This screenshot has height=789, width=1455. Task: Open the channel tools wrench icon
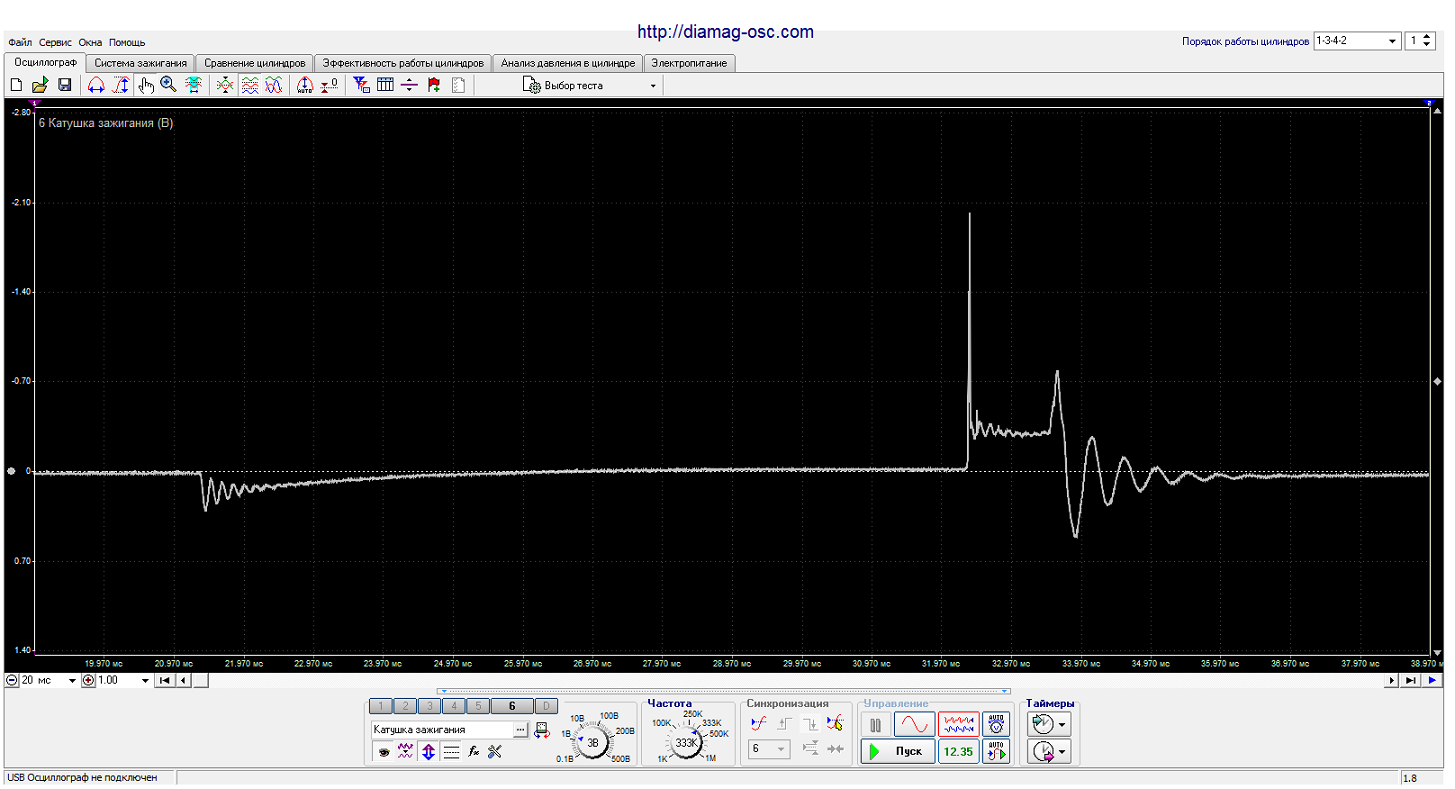(x=495, y=752)
